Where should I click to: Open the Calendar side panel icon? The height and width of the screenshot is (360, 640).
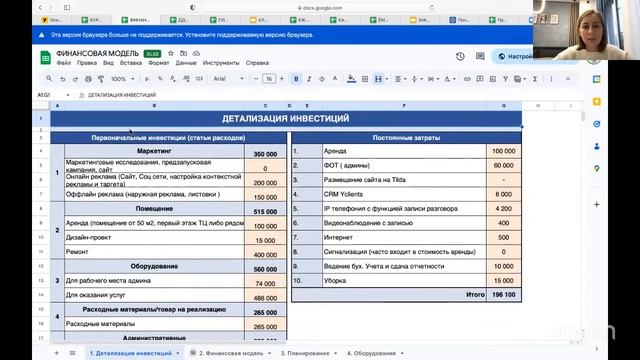[596, 79]
